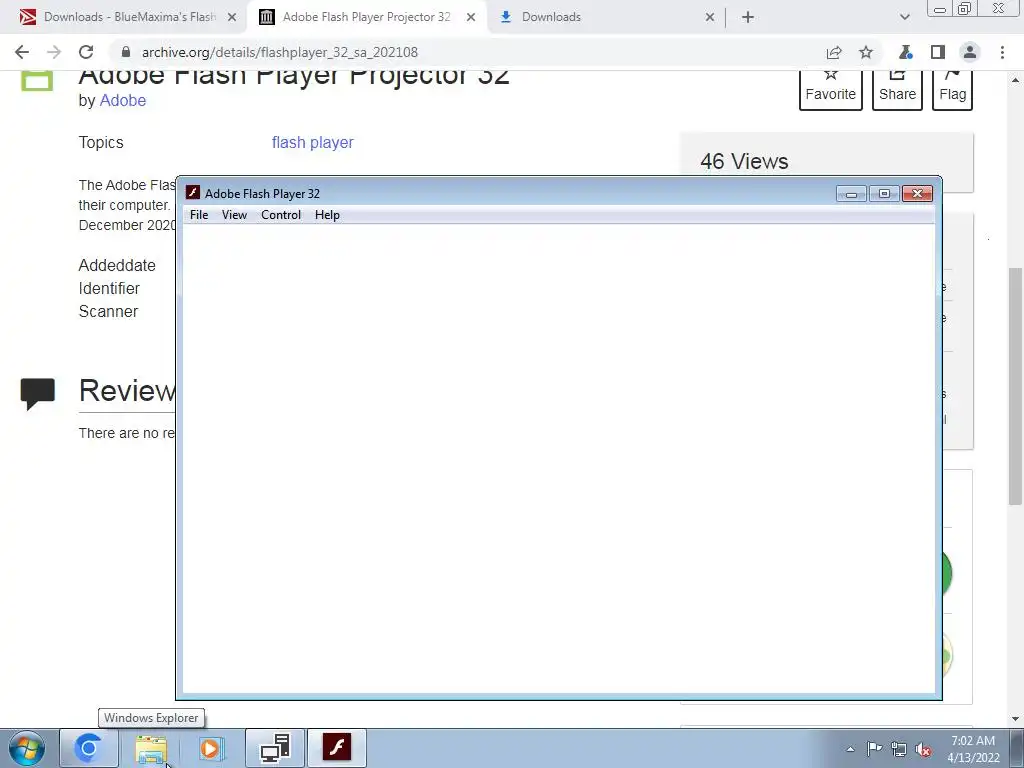Screen dimensions: 1024x768
Task: Open the Control menu in Flash Player
Action: (x=281, y=215)
